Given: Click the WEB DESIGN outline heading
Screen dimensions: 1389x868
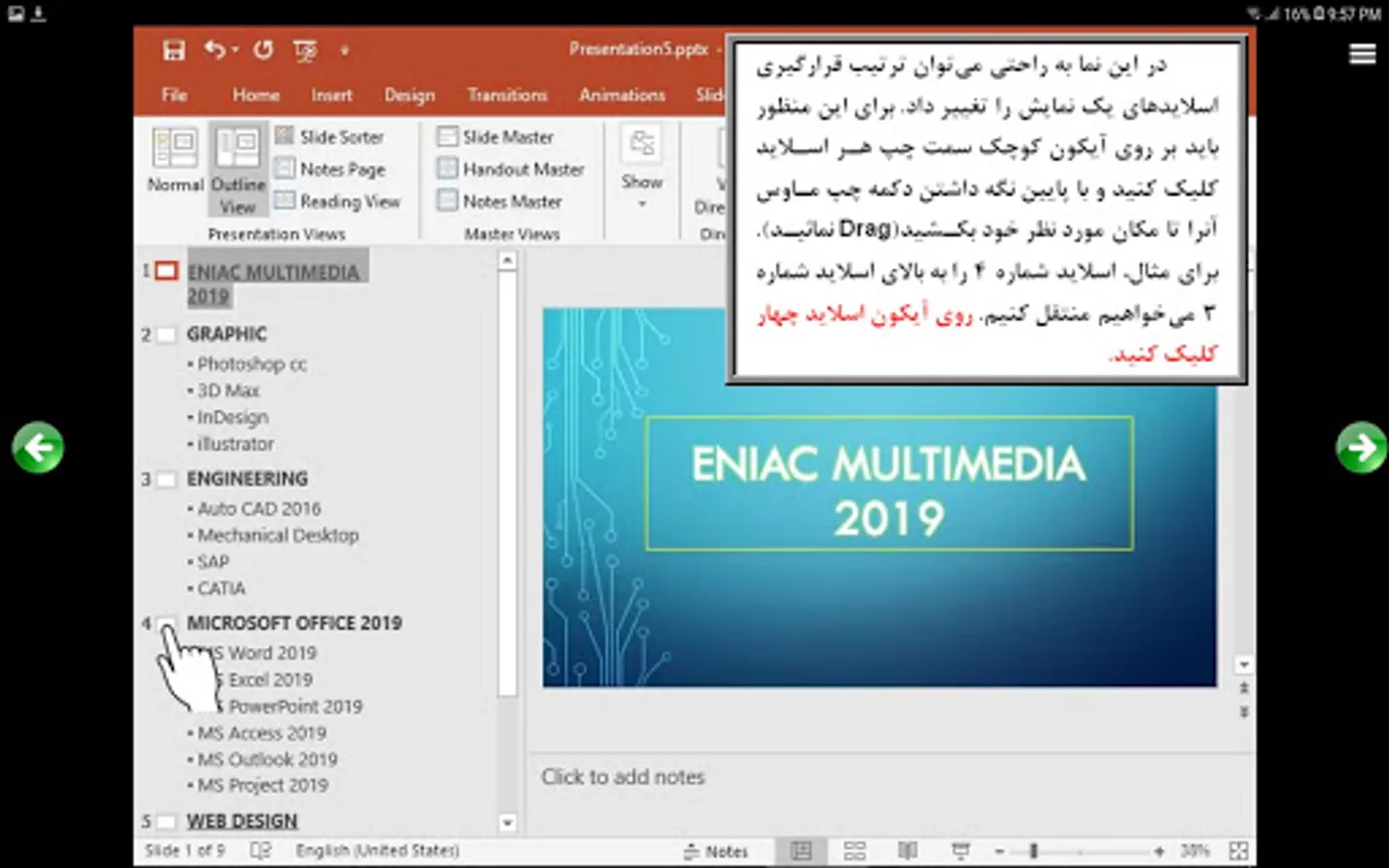Looking at the screenshot, I should pos(242,821).
